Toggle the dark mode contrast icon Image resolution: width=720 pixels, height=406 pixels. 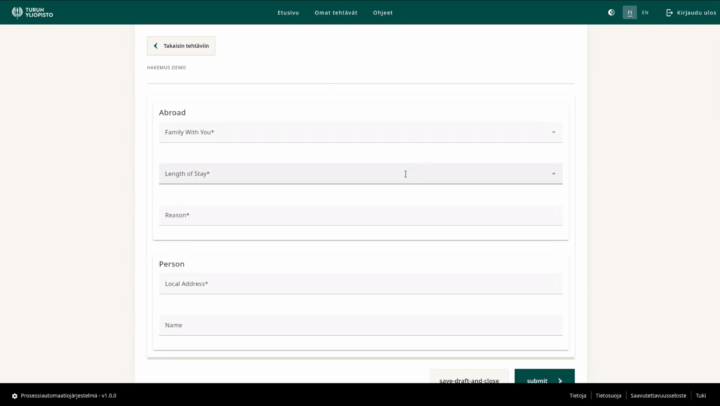(611, 13)
